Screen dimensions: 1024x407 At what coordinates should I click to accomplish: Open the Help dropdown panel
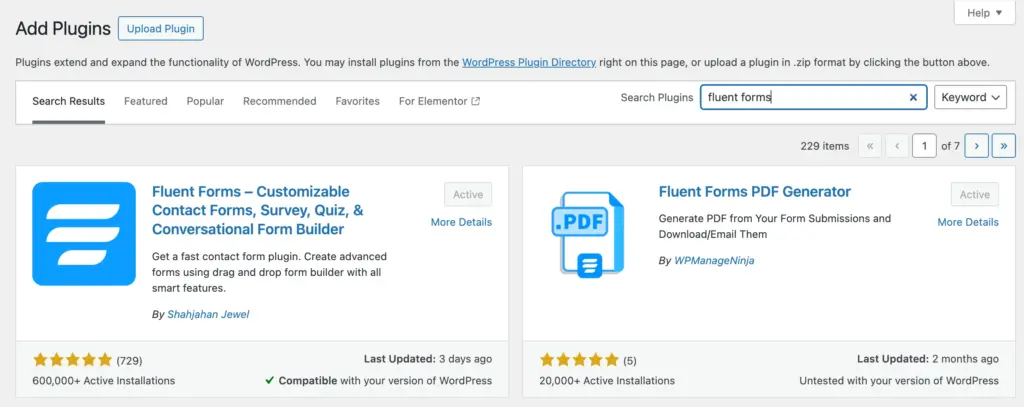point(985,12)
